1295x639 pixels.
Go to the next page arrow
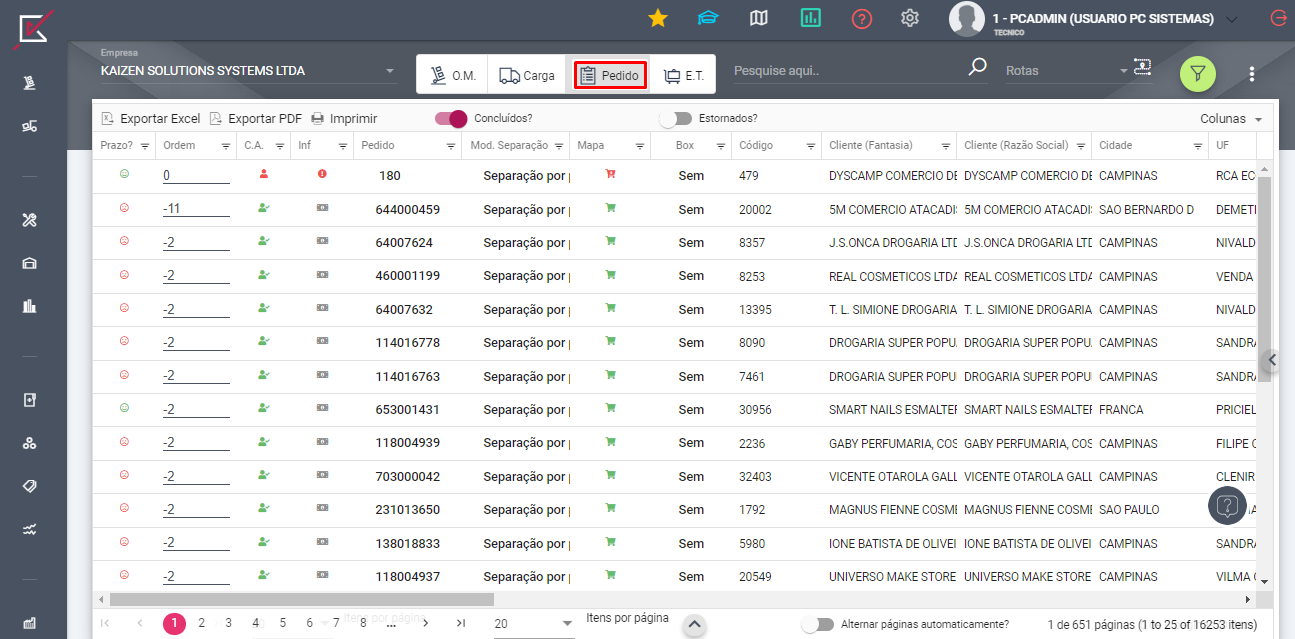click(426, 623)
